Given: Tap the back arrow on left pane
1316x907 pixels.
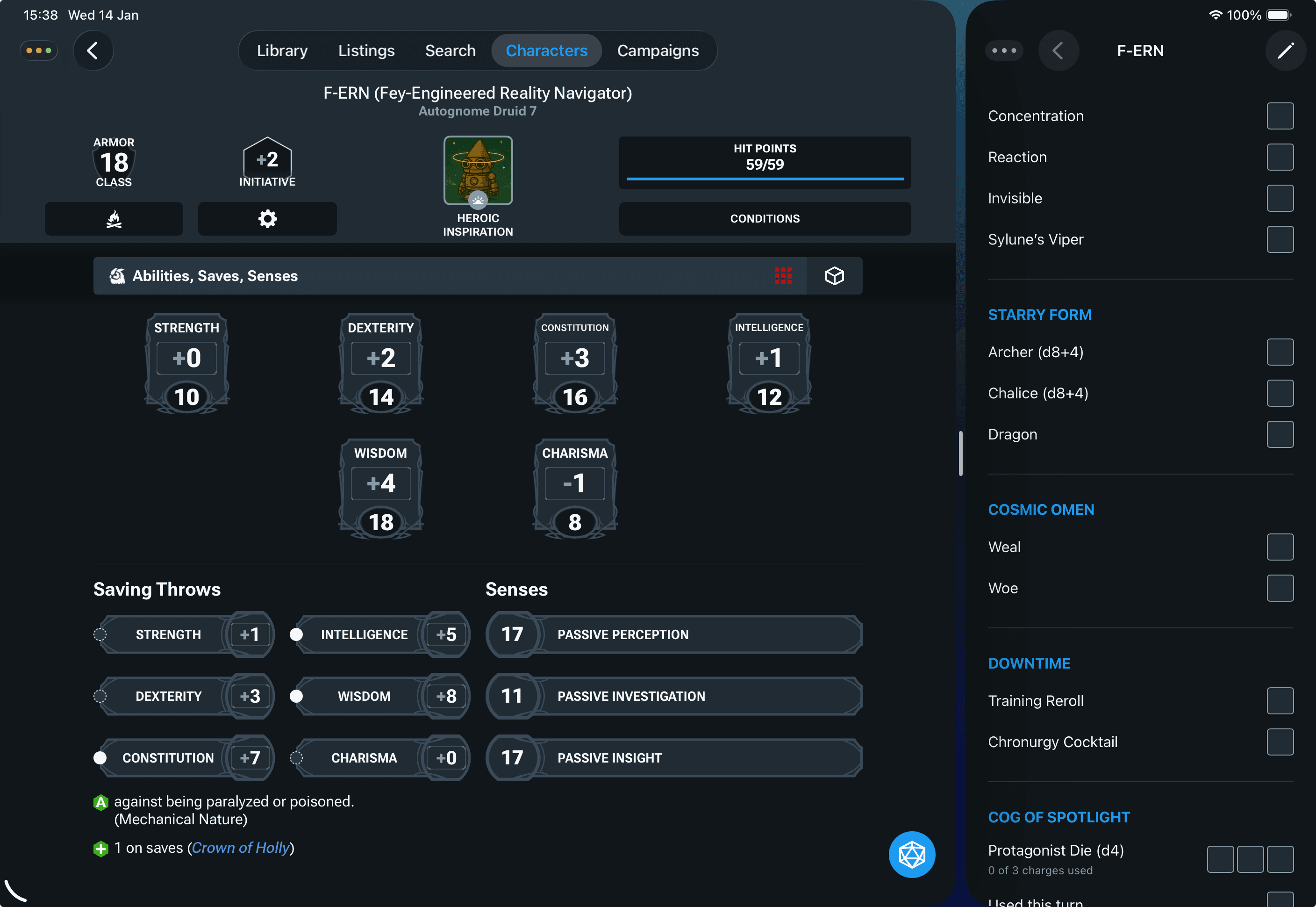Looking at the screenshot, I should tap(93, 50).
